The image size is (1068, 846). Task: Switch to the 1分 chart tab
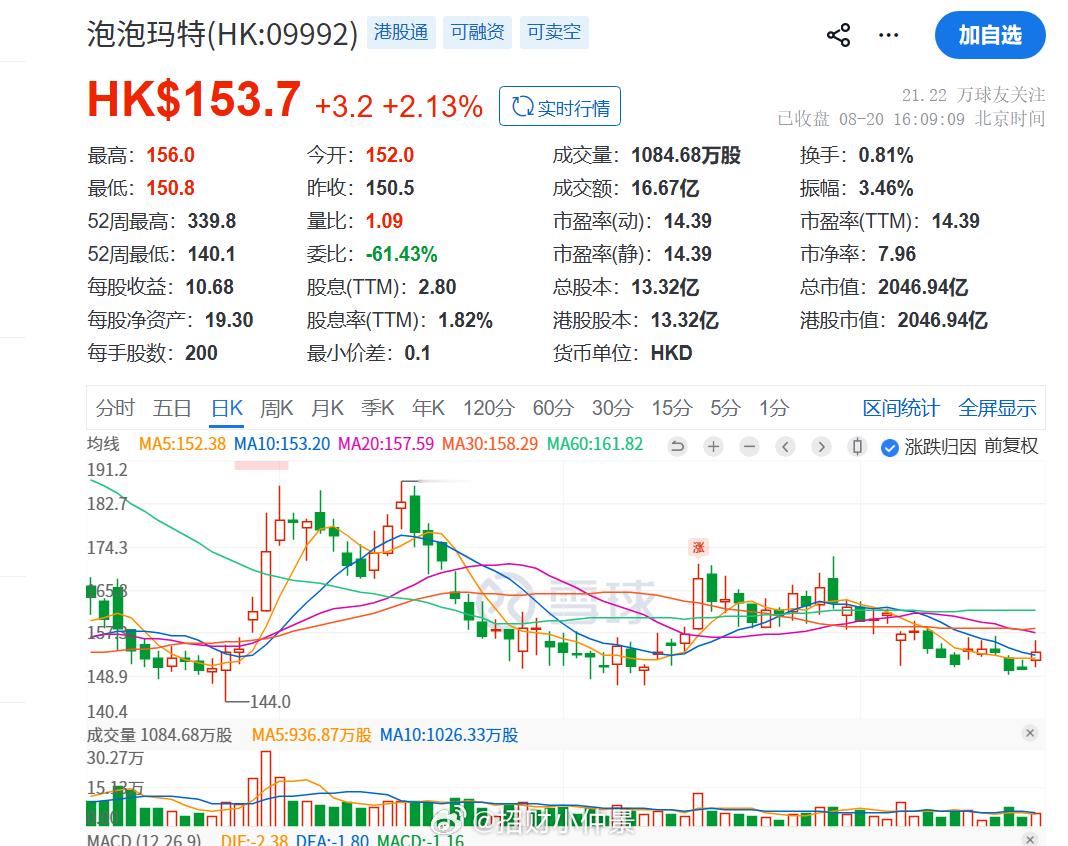[774, 408]
